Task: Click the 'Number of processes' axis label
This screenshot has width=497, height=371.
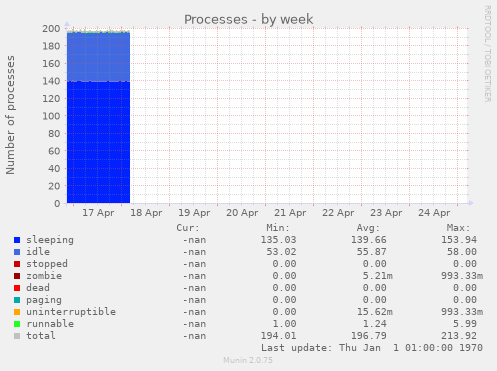Action: tap(10, 115)
